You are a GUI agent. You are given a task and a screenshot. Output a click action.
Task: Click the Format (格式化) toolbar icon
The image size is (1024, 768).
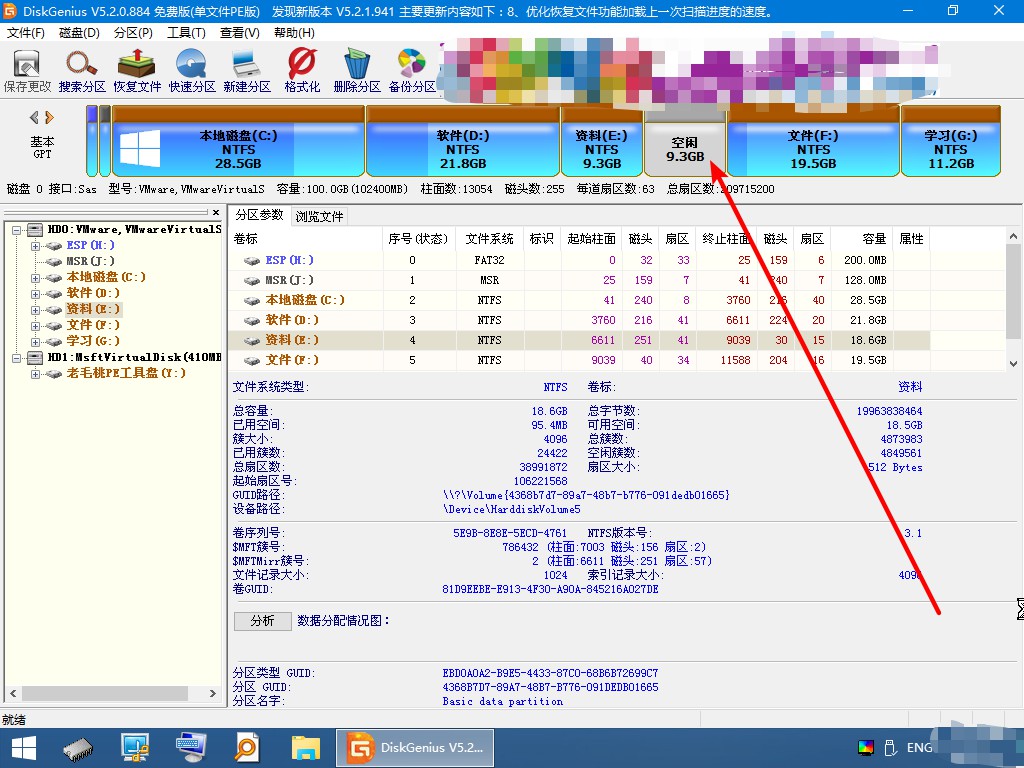tap(302, 71)
